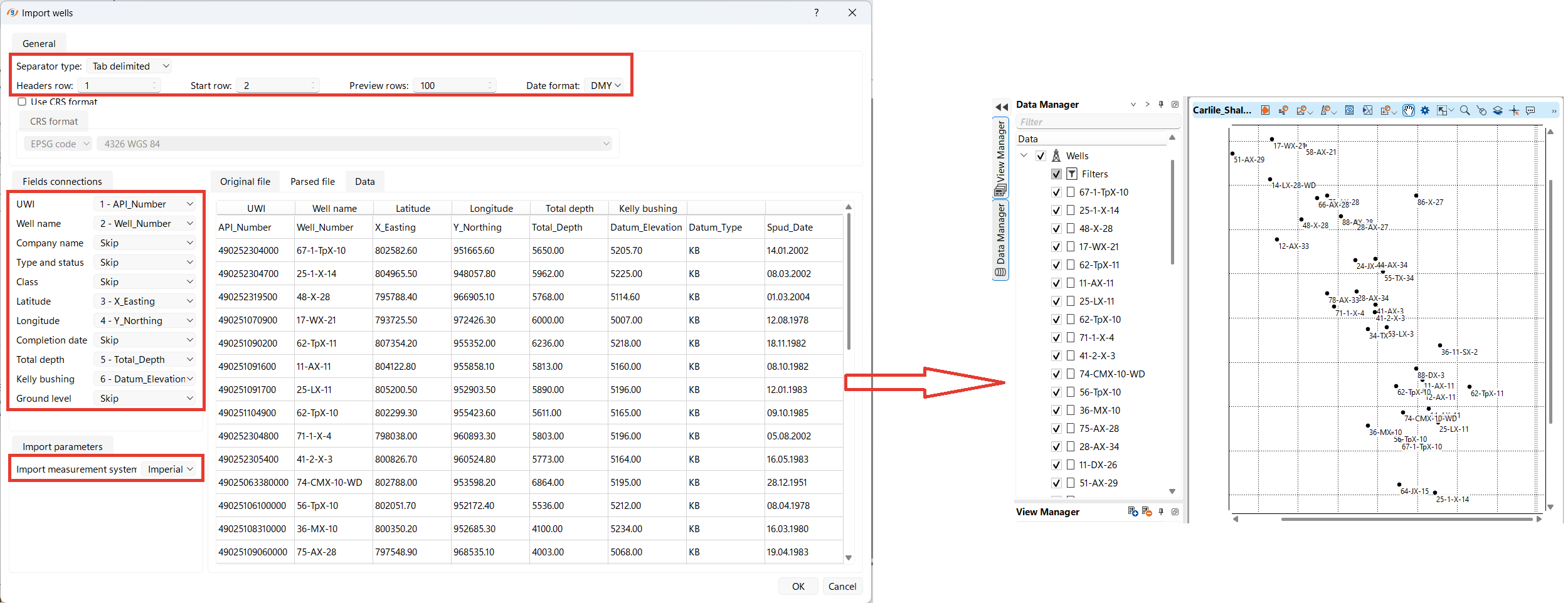Pin the Data Manager panel

1161,105
